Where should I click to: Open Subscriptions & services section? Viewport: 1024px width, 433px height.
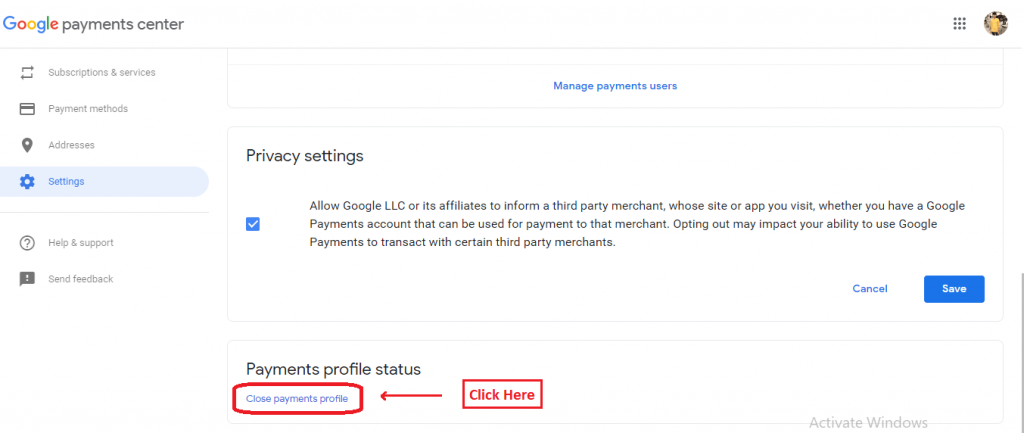(104, 72)
